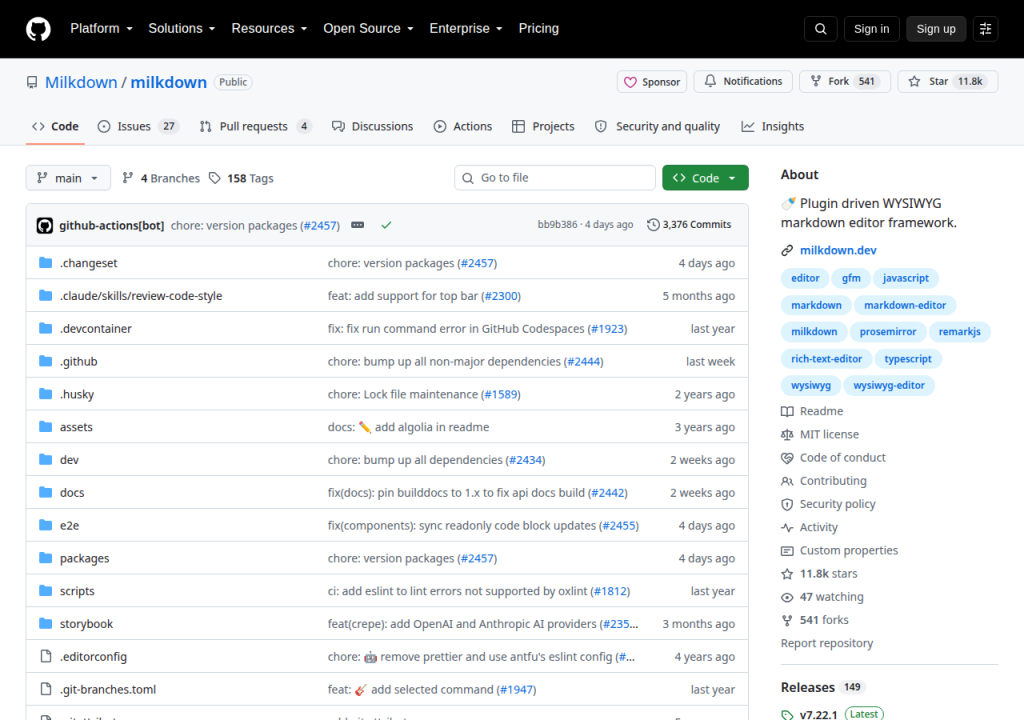1024x720 pixels.
Task: Click the Notifications button
Action: coord(743,82)
